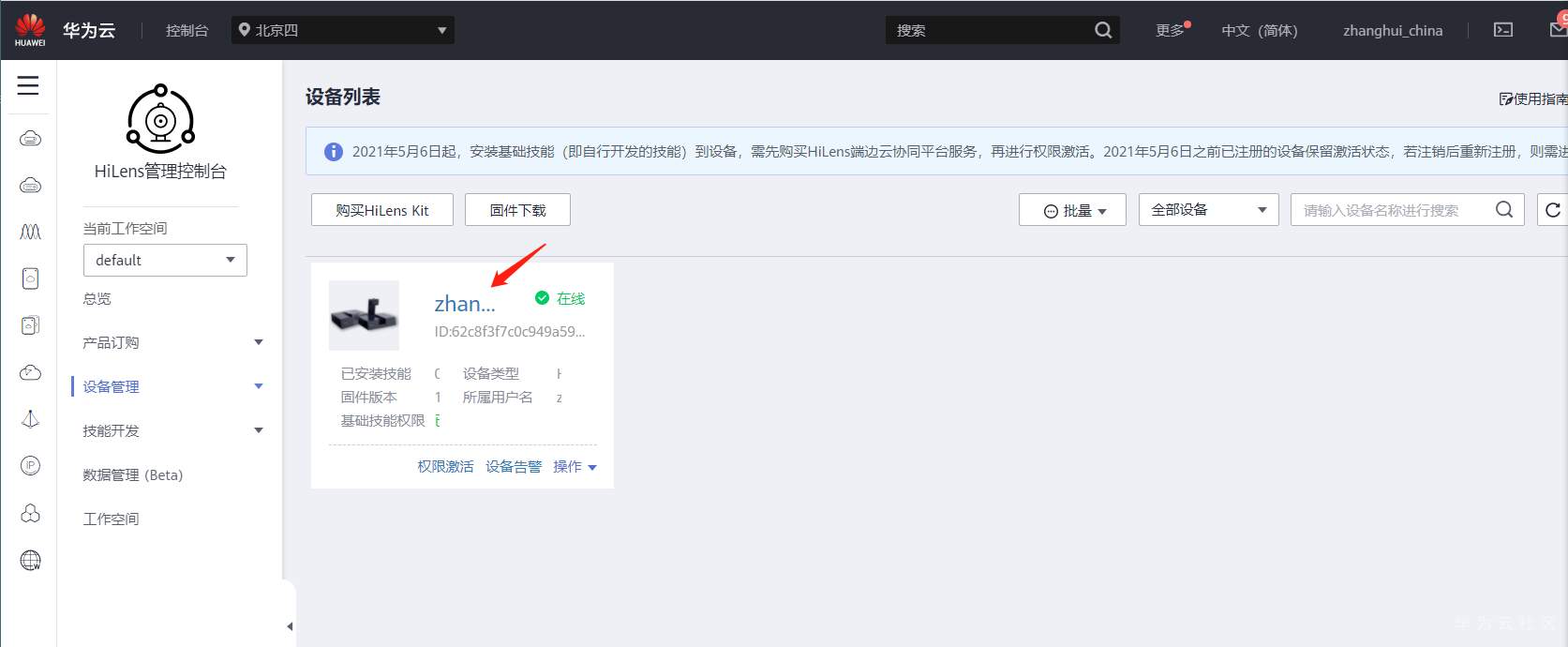The width and height of the screenshot is (1568, 647).
Task: Select 产品订购 in the side menu
Action: click(x=111, y=342)
